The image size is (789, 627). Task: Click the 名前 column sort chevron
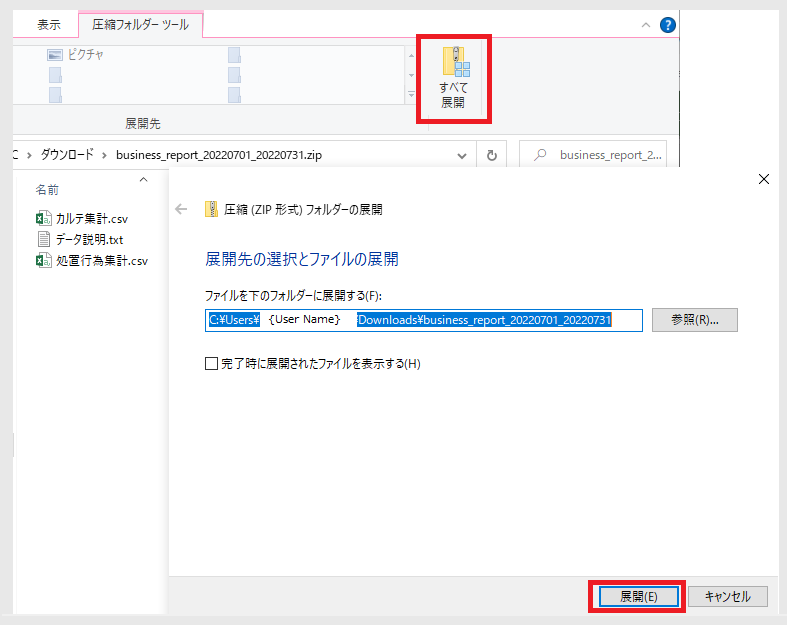pyautogui.click(x=143, y=180)
